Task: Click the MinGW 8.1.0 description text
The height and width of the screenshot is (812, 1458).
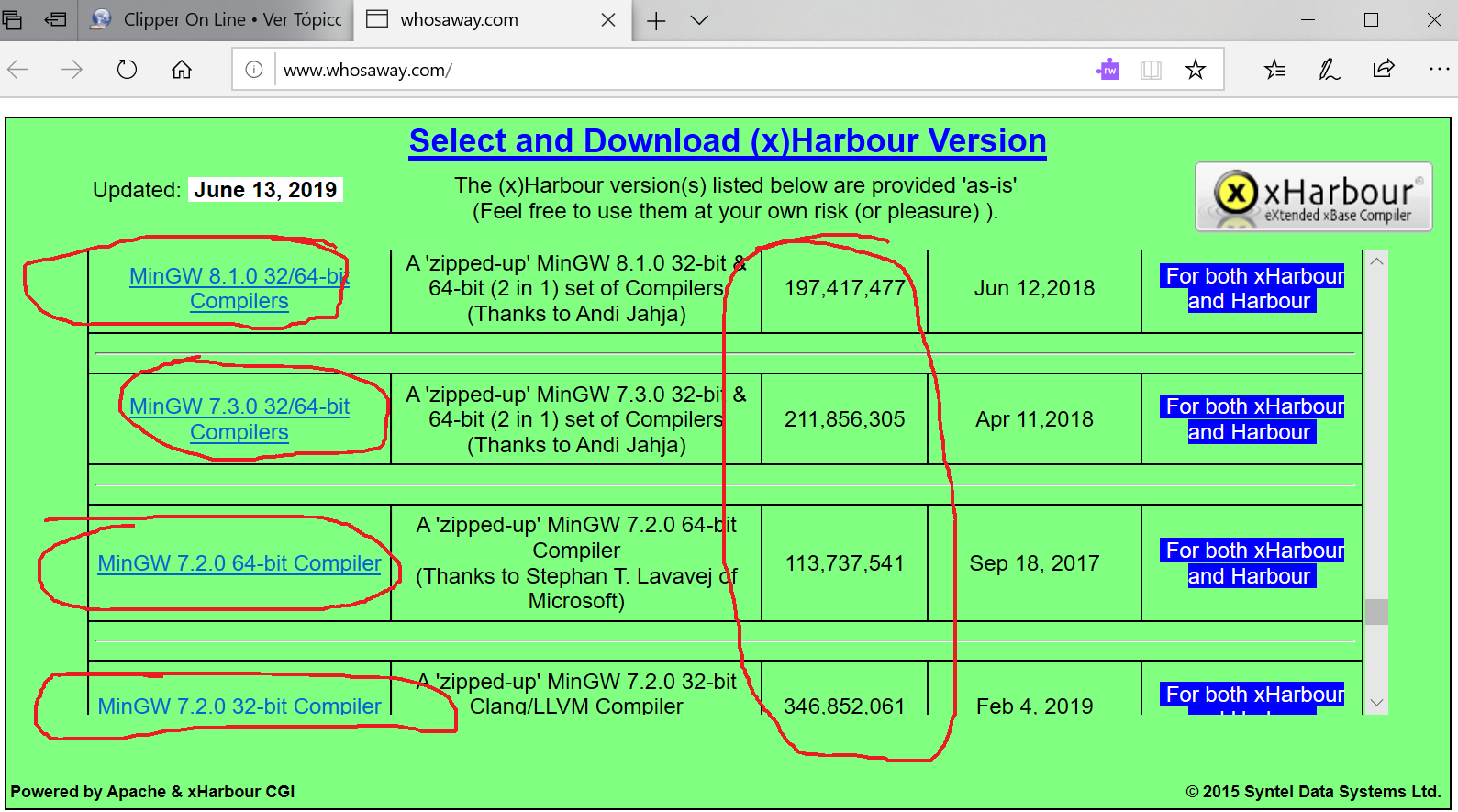Action: tap(576, 288)
